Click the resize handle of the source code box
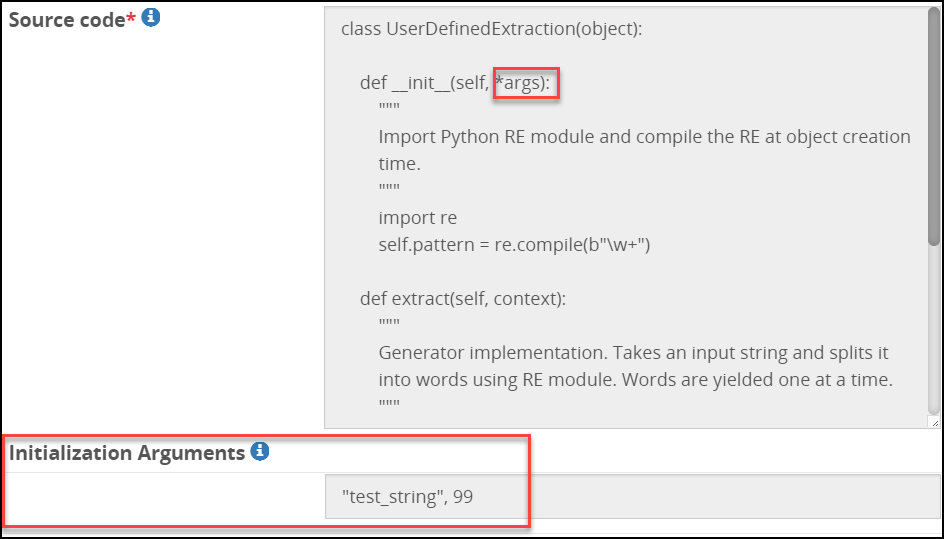The height and width of the screenshot is (539, 944). tap(934, 423)
